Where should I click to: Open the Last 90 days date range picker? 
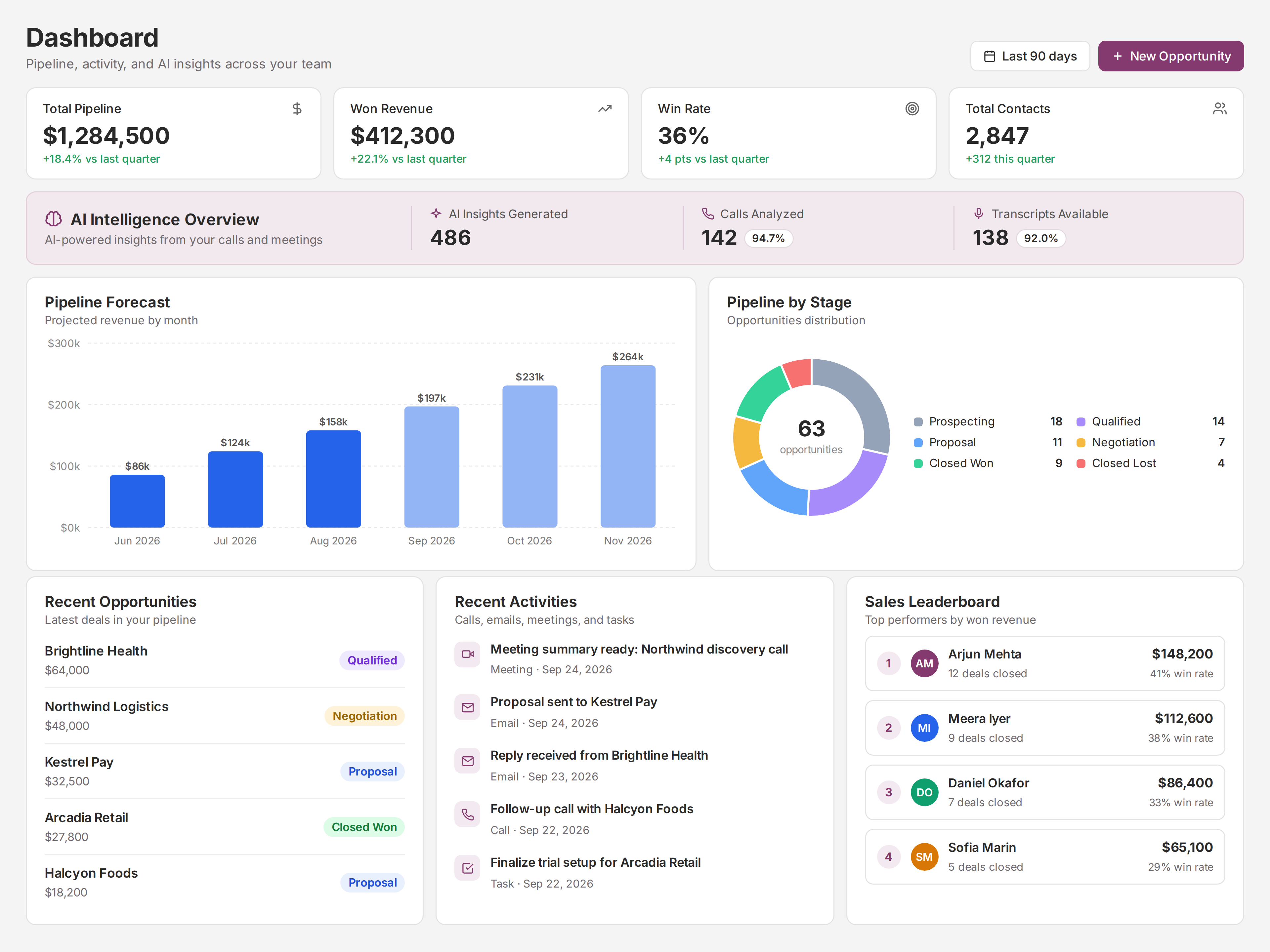[1030, 56]
